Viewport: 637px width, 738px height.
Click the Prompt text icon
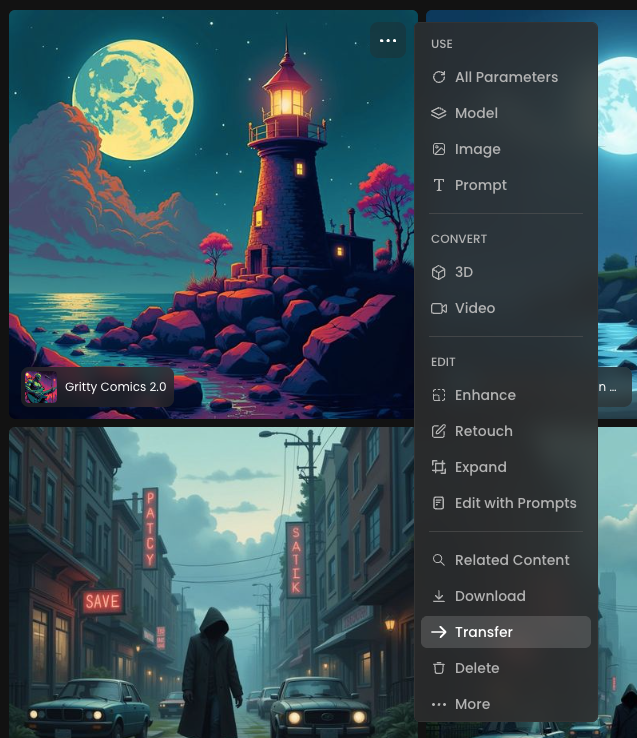coord(439,185)
